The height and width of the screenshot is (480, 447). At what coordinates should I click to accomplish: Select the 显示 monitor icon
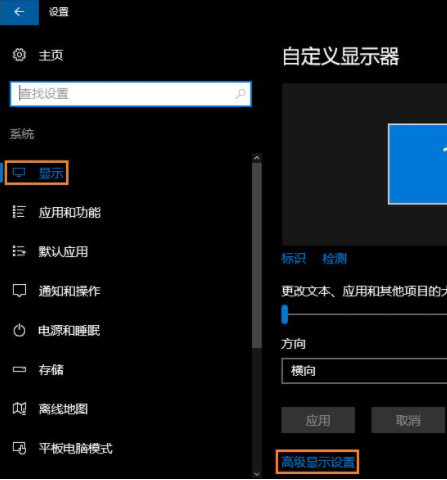coord(19,173)
